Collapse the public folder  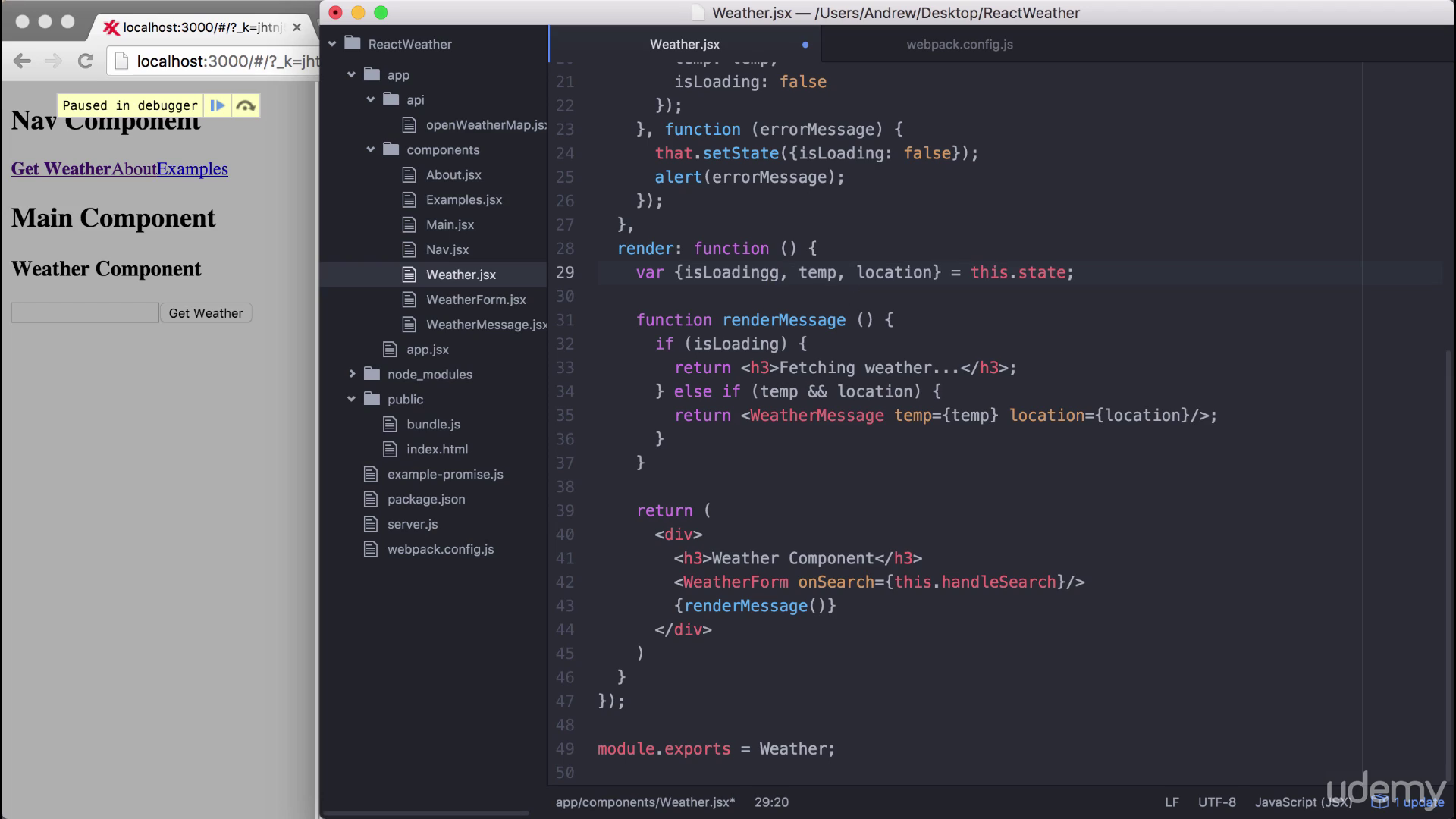click(x=351, y=400)
